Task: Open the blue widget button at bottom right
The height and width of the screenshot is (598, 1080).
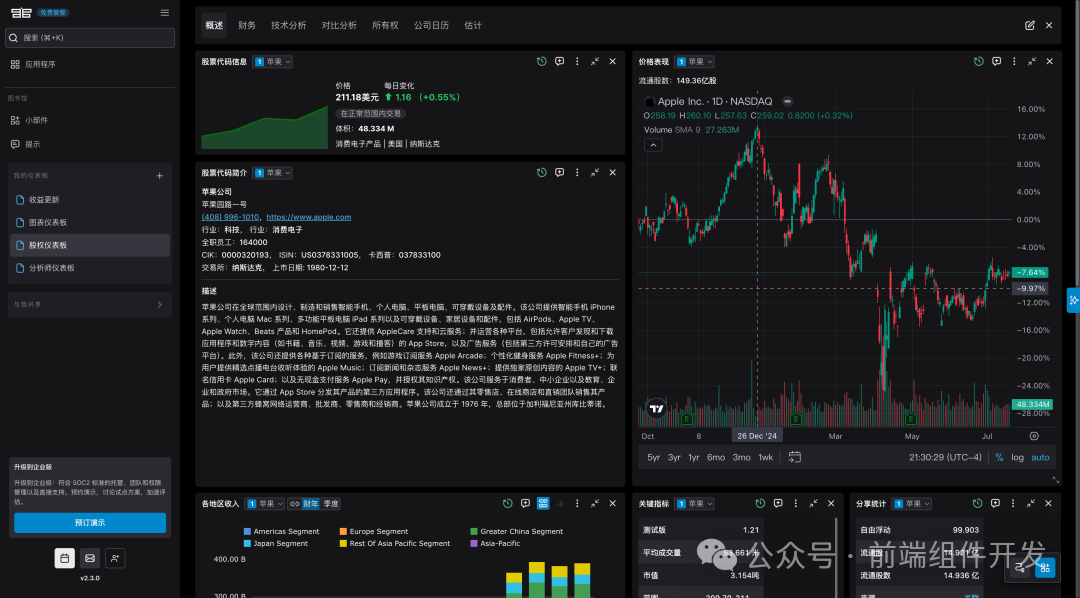Action: coord(1045,567)
